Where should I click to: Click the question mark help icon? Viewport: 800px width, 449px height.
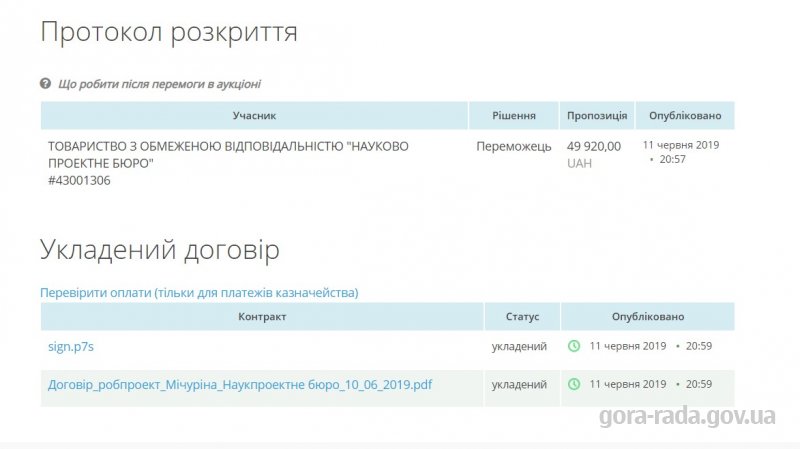[45, 83]
